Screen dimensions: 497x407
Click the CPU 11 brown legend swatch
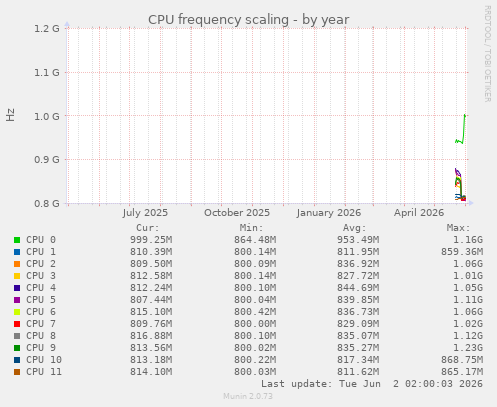(x=17, y=372)
